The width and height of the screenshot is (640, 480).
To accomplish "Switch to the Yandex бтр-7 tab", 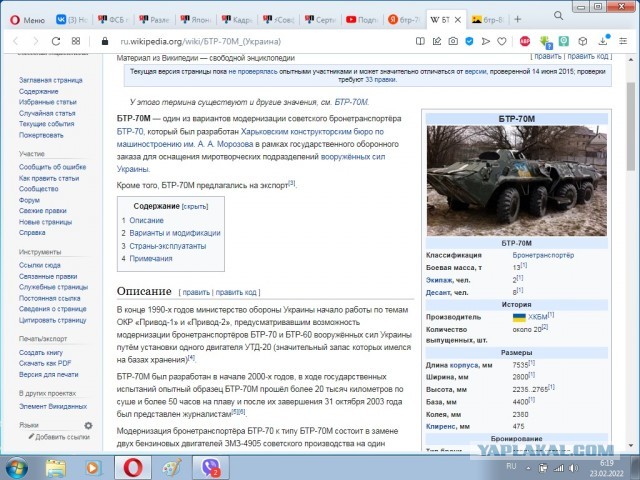I will tap(403, 20).
